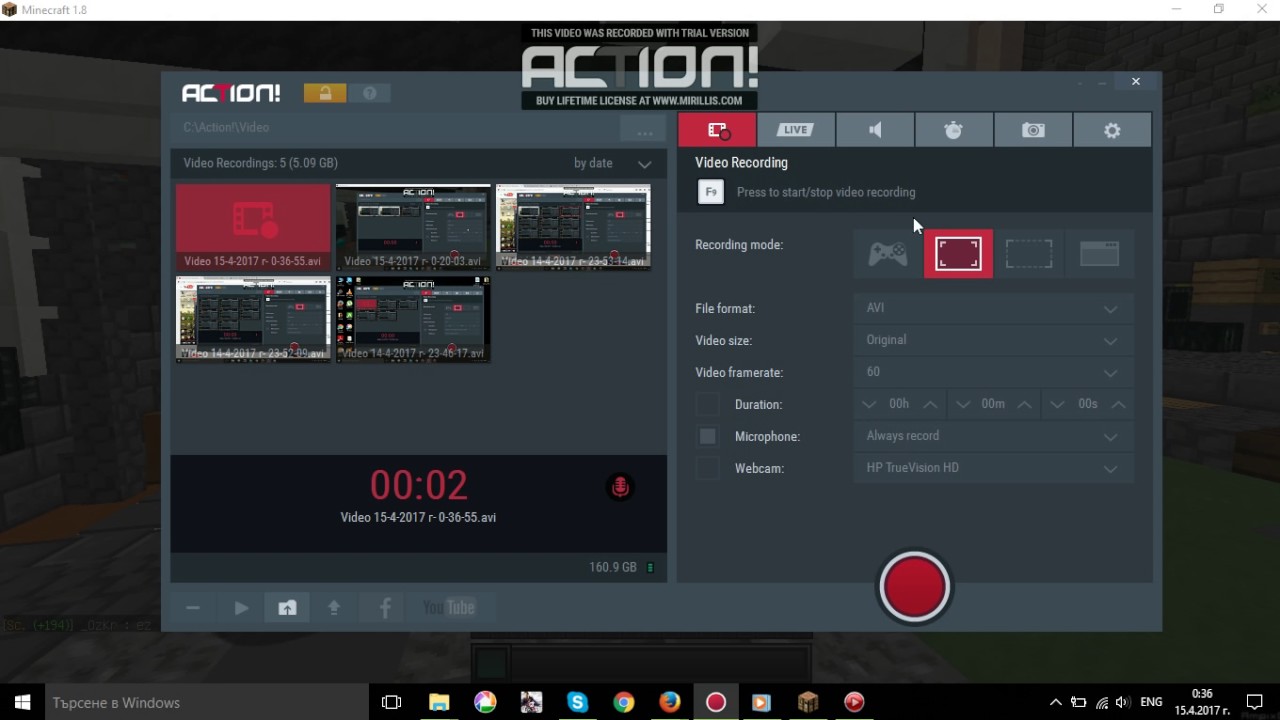Open the sort by date dropdown
The height and width of the screenshot is (720, 1280).
click(x=613, y=163)
